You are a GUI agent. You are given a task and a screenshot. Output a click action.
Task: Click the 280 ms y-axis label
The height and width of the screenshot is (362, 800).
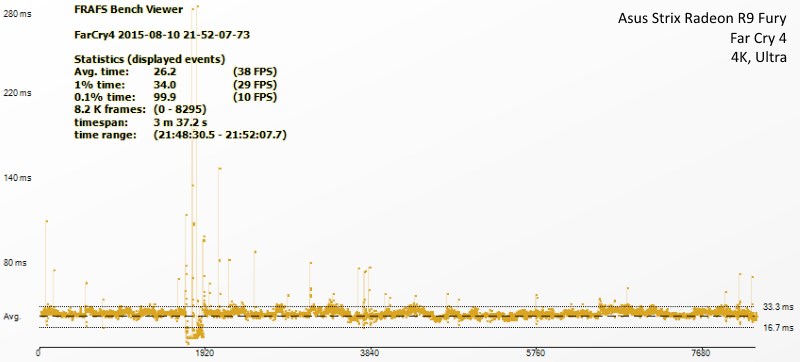pyautogui.click(x=17, y=14)
